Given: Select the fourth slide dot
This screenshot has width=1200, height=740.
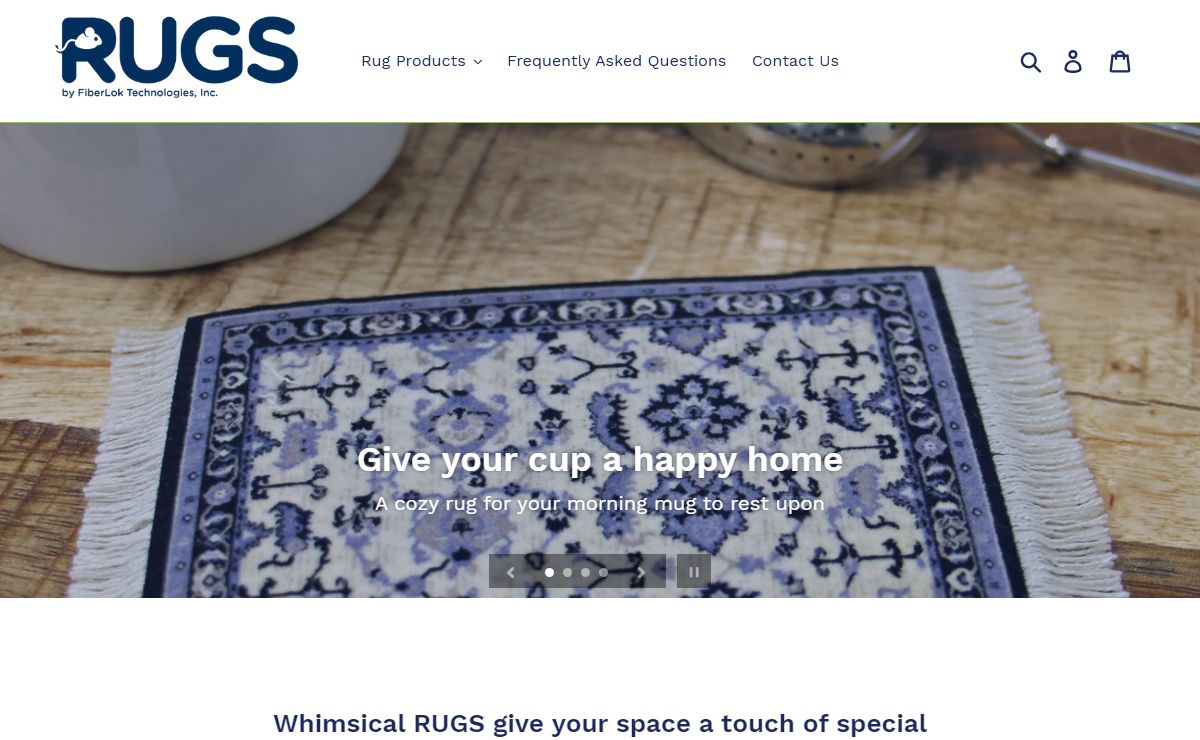Looking at the screenshot, I should tap(603, 573).
